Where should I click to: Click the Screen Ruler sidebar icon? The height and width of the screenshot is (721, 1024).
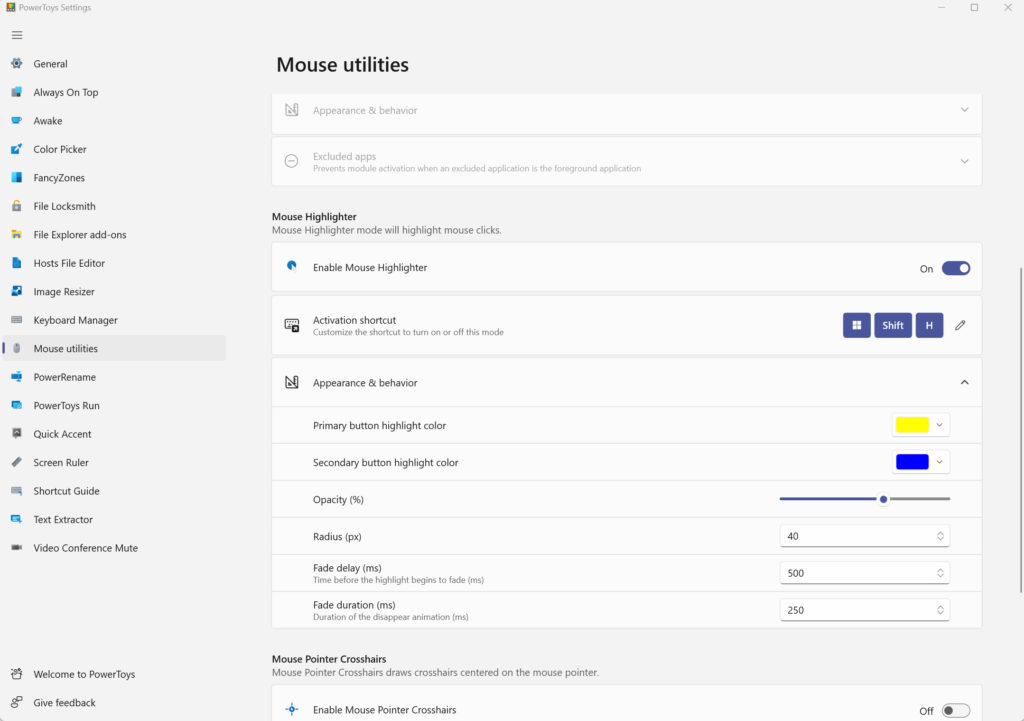click(x=16, y=463)
